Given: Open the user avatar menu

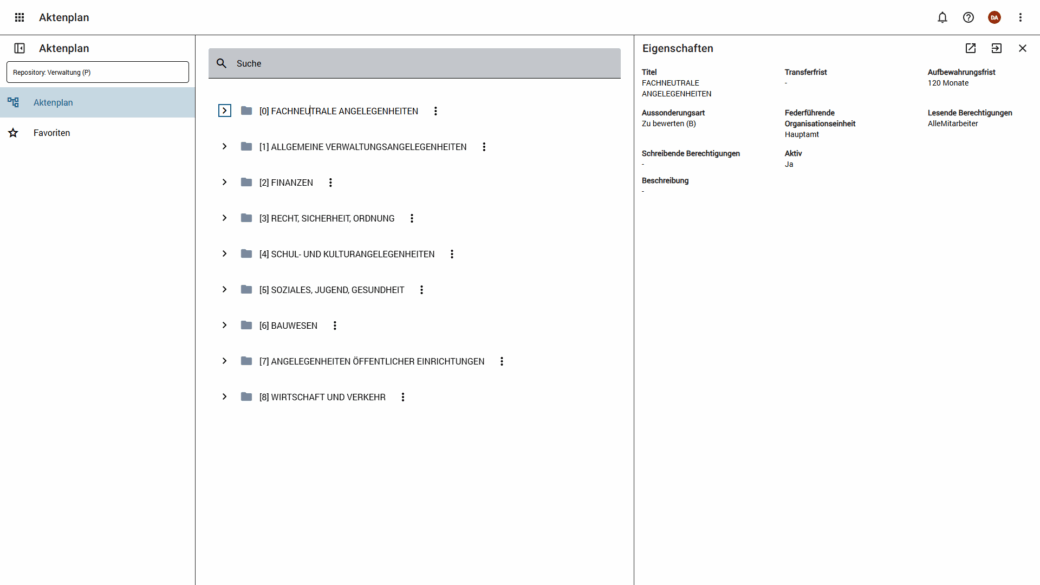Looking at the screenshot, I should coord(994,17).
